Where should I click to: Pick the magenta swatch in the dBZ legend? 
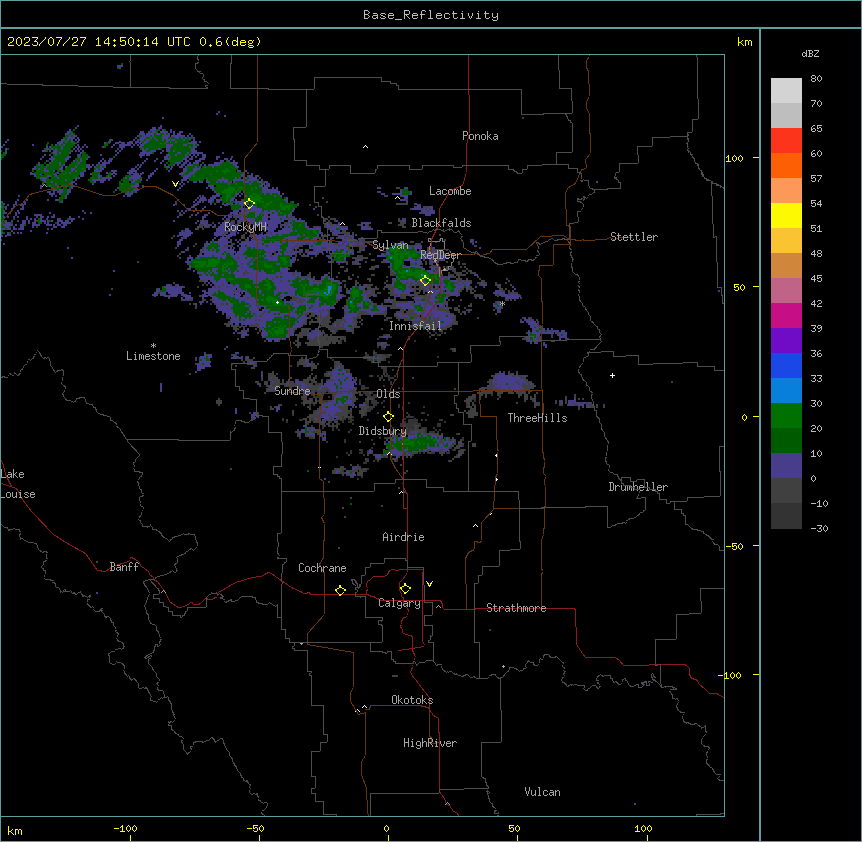pos(786,315)
